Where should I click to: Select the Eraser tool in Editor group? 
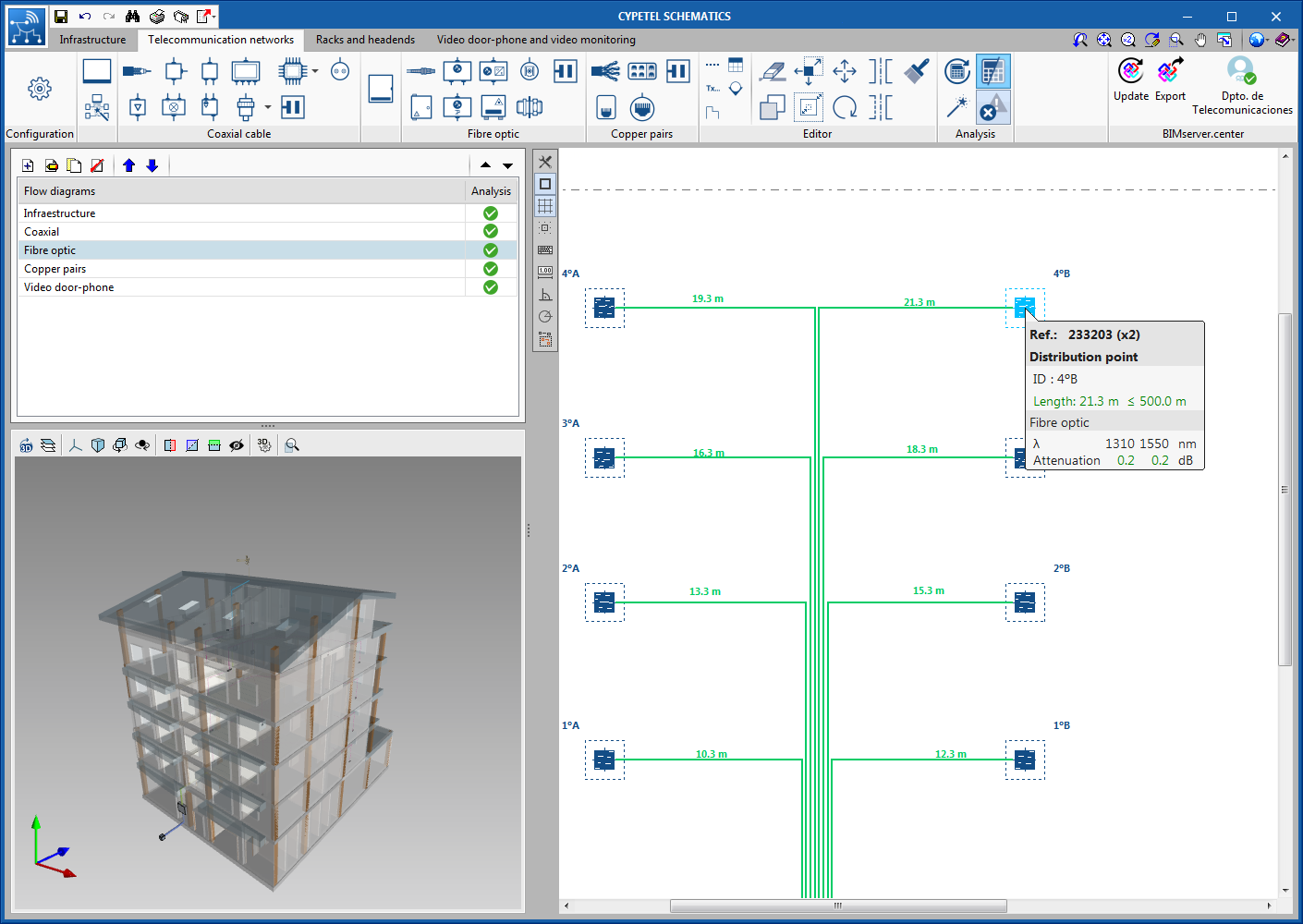pyautogui.click(x=773, y=71)
